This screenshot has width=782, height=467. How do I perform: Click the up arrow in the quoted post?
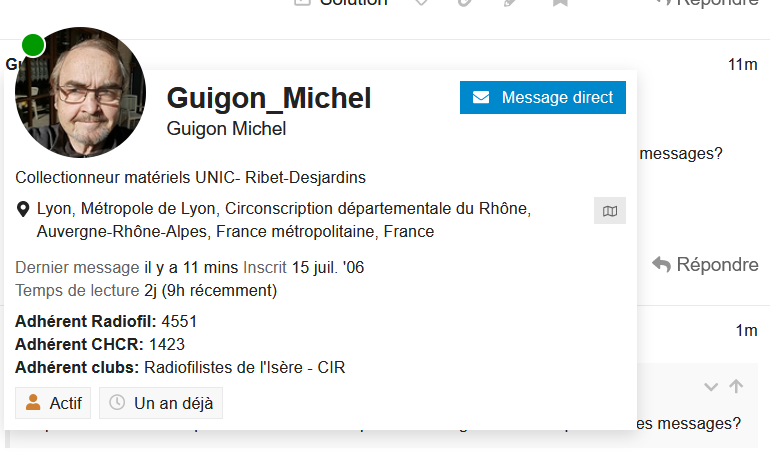[x=737, y=386]
